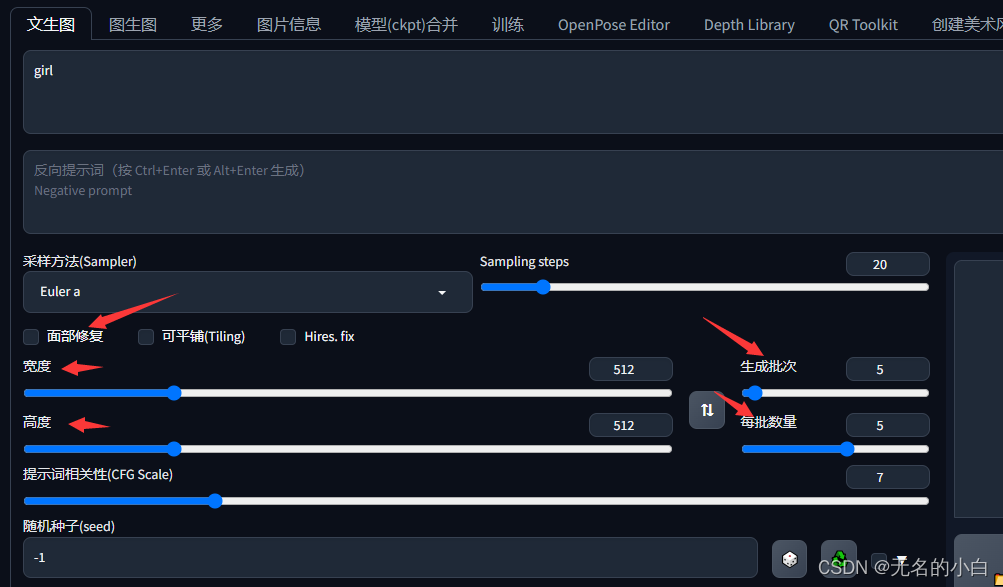Open the Euler a sampler dropdown
The image size is (1003, 587).
248,292
